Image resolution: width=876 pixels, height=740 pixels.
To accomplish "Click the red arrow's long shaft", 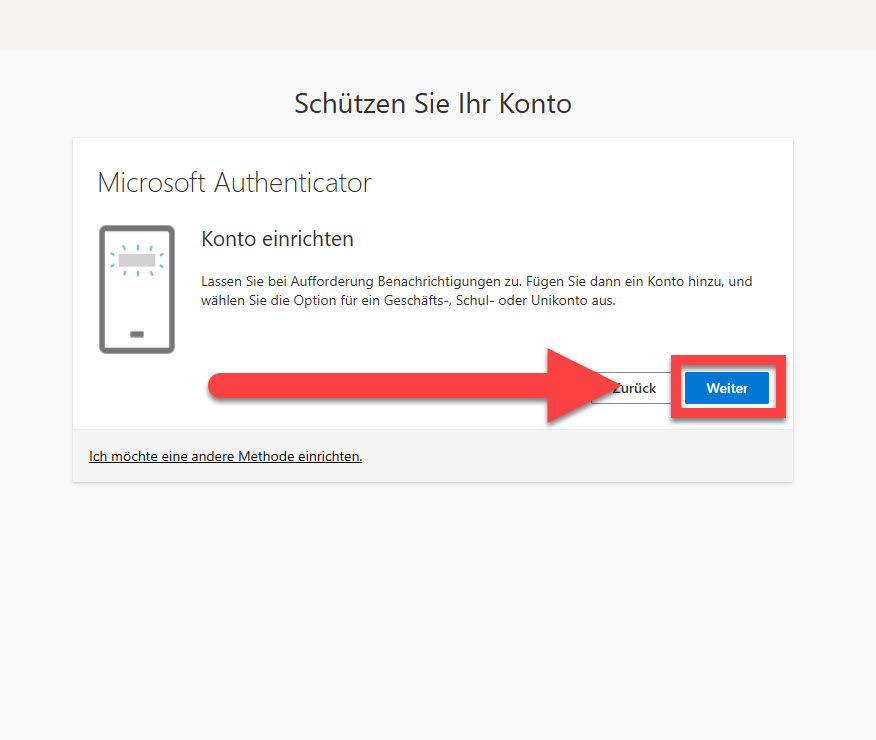I will tap(380, 386).
